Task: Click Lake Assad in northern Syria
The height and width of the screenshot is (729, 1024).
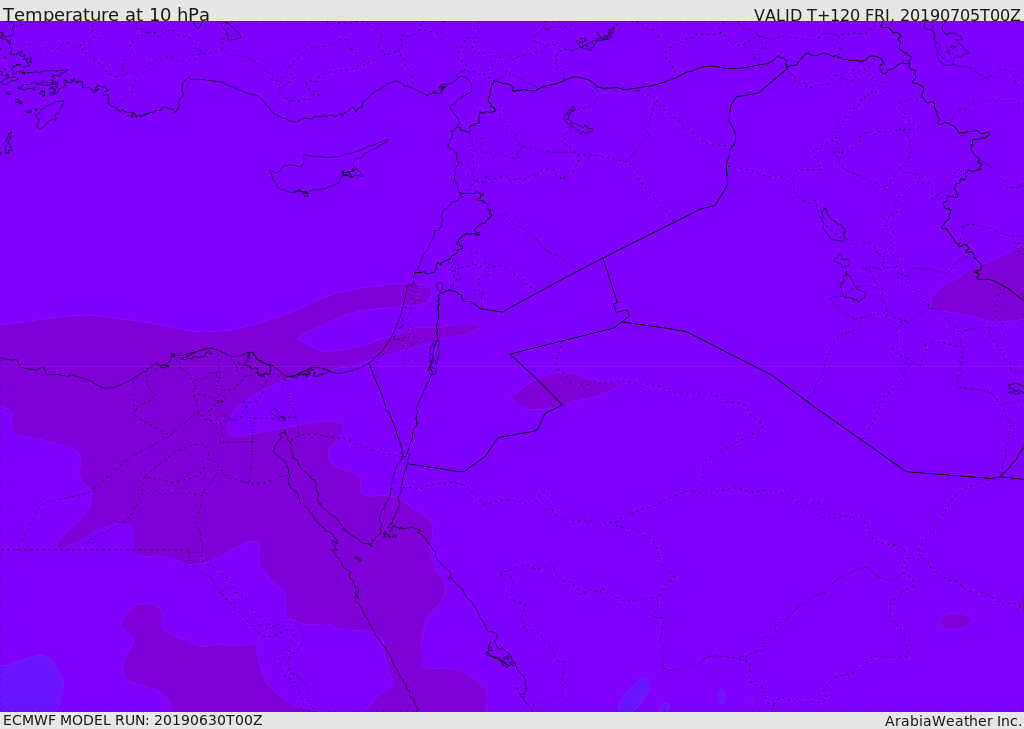Action: point(577,121)
